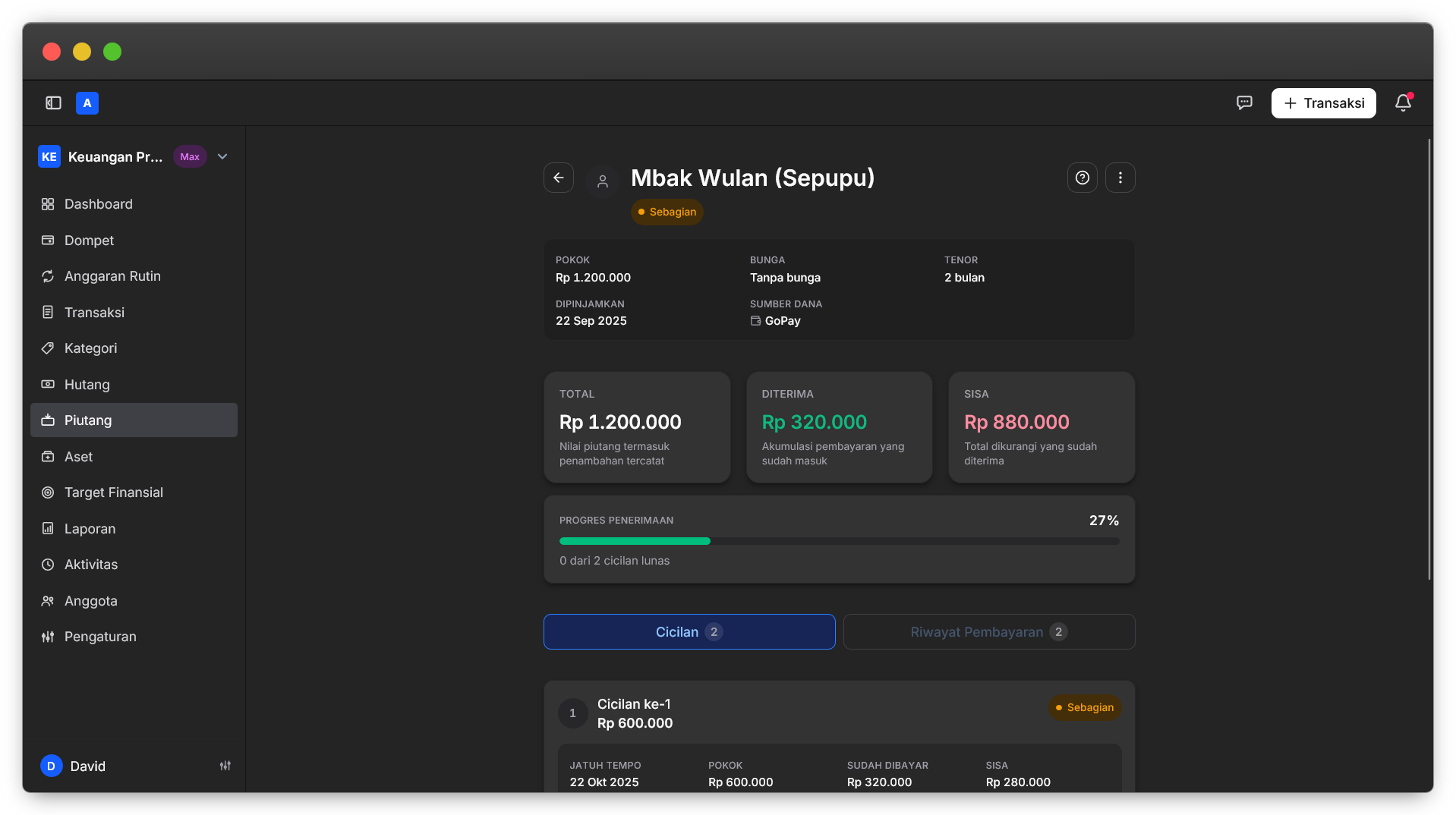Click the Diterima Rp 320.000 card
Screen dimensions: 1456x815
(839, 427)
